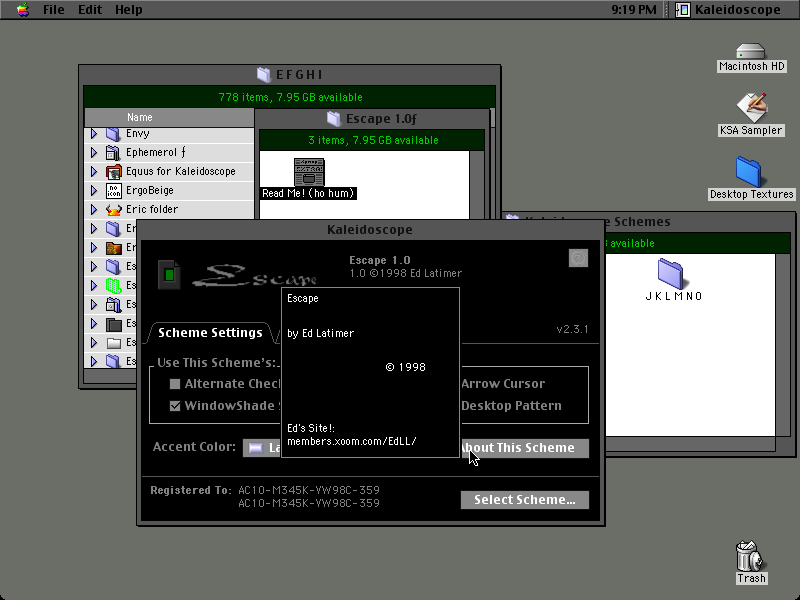Image resolution: width=800 pixels, height=600 pixels.
Task: Click the 'Registered To:' label
Action: click(x=191, y=490)
